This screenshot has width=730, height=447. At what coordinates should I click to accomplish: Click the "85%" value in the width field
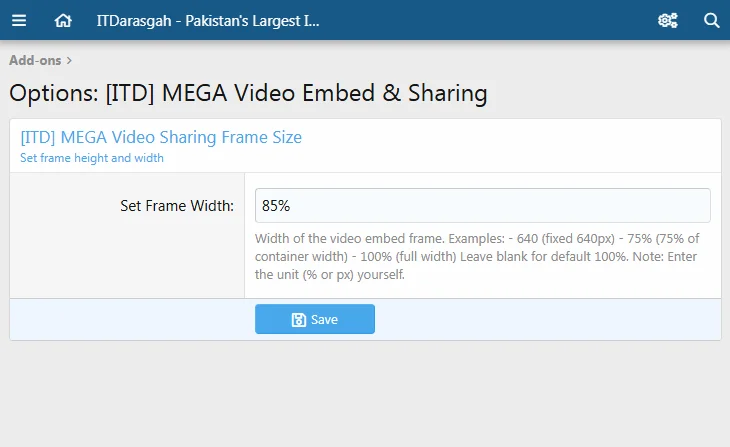(x=276, y=206)
